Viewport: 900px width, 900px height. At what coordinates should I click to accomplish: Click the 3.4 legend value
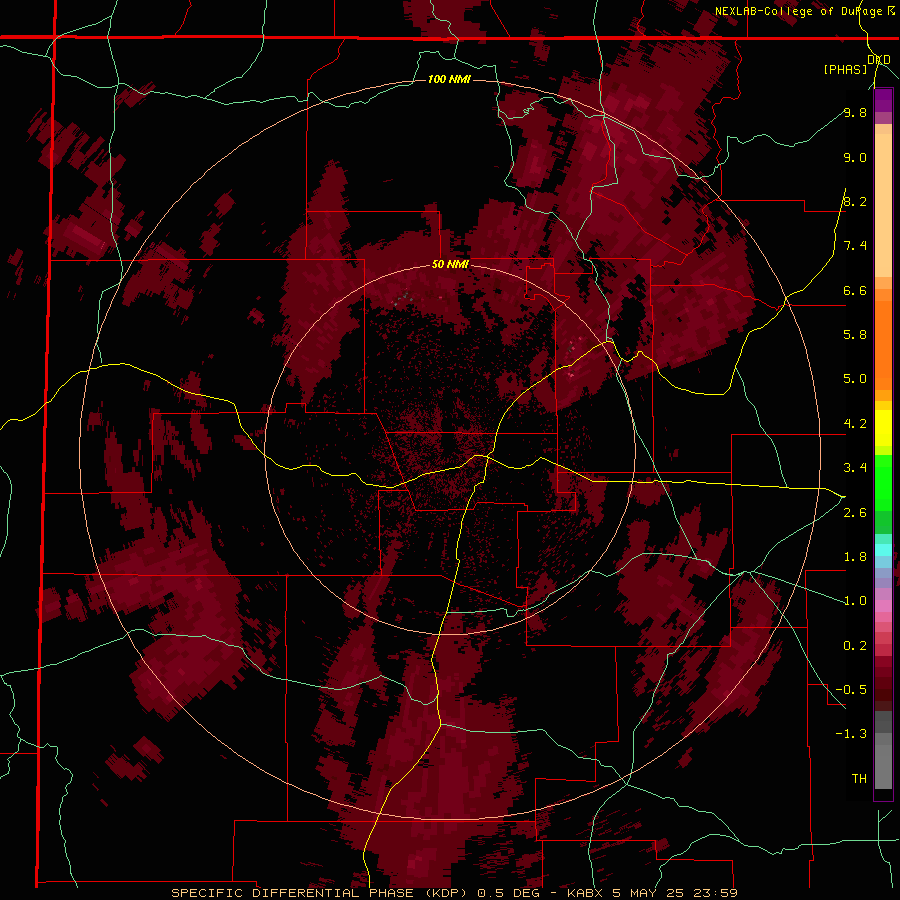855,468
